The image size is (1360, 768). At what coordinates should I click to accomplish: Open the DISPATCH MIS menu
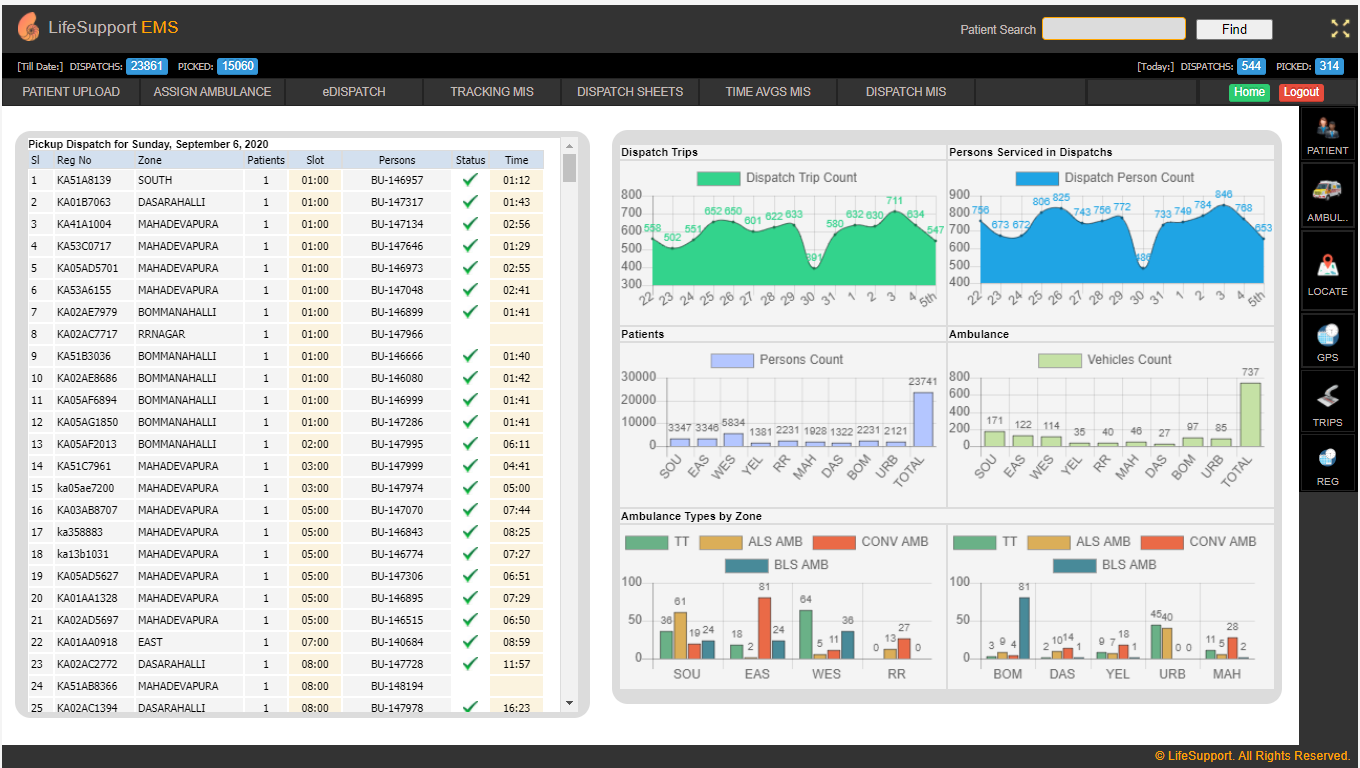[906, 91]
